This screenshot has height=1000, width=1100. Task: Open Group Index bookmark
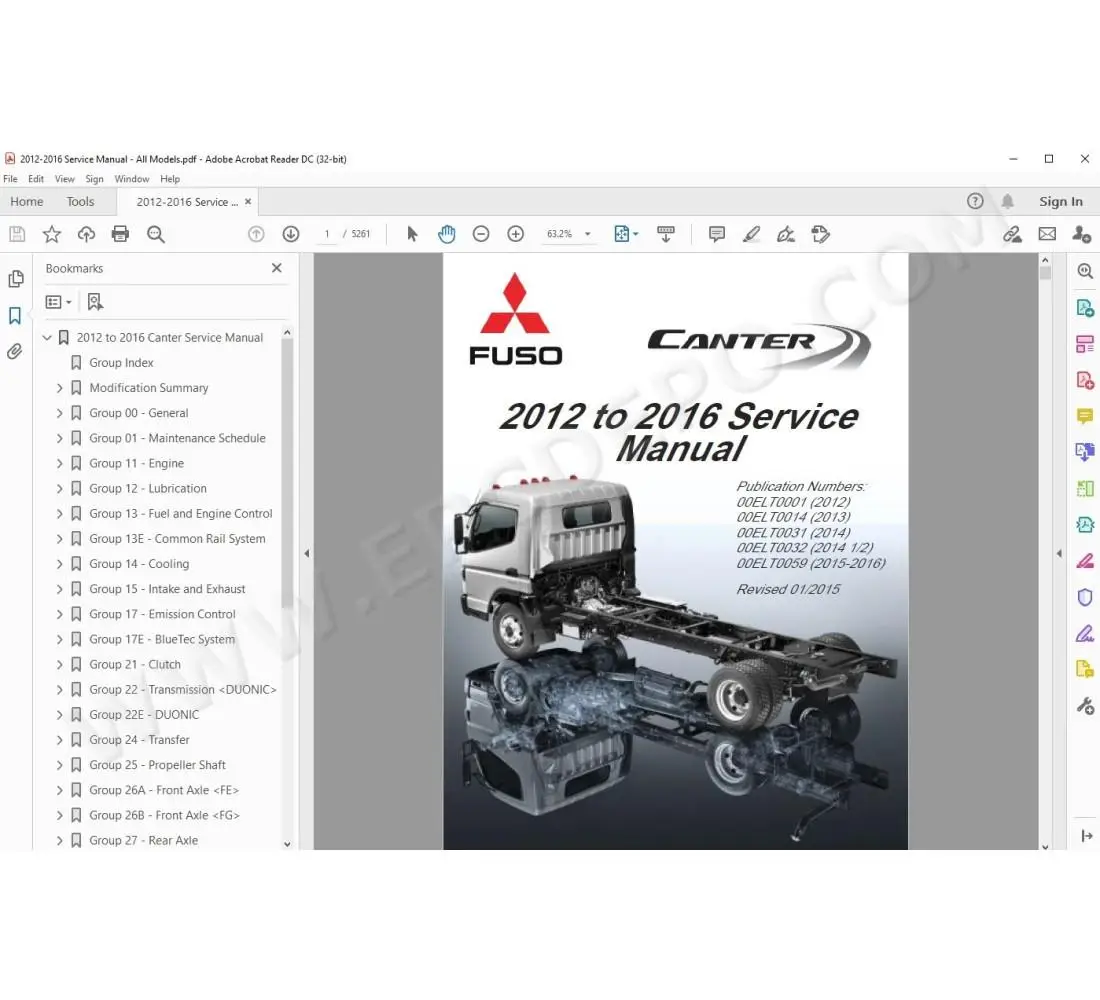tap(121, 363)
